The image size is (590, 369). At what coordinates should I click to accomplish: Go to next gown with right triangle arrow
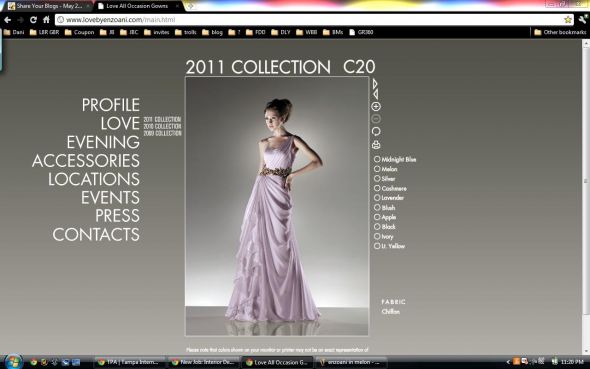(375, 84)
